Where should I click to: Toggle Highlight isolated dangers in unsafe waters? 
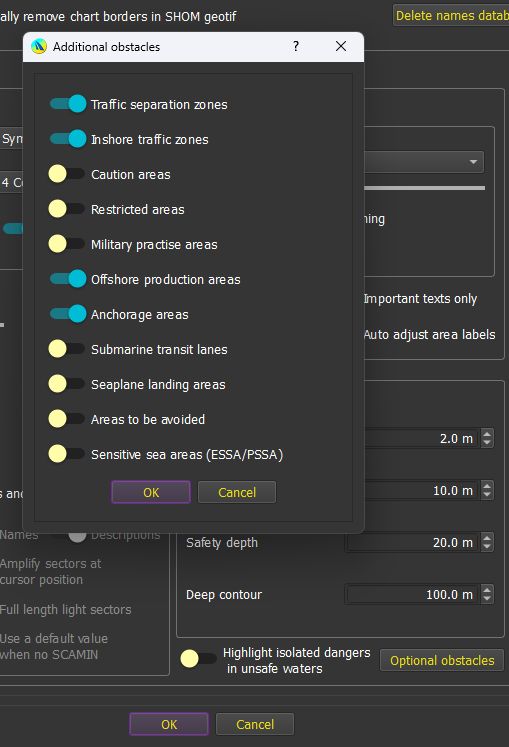tap(198, 659)
